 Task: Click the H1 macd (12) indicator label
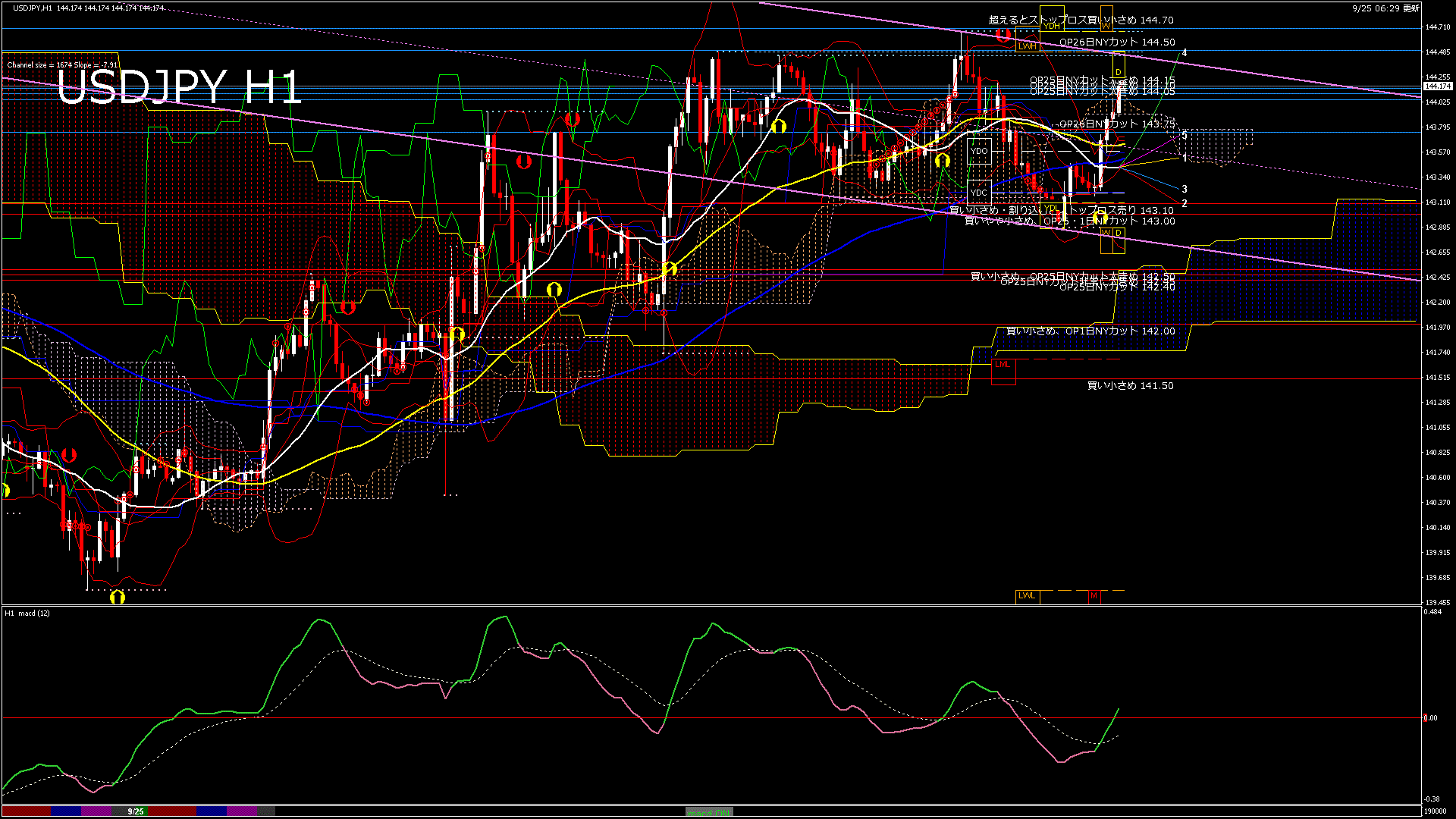coord(27,613)
